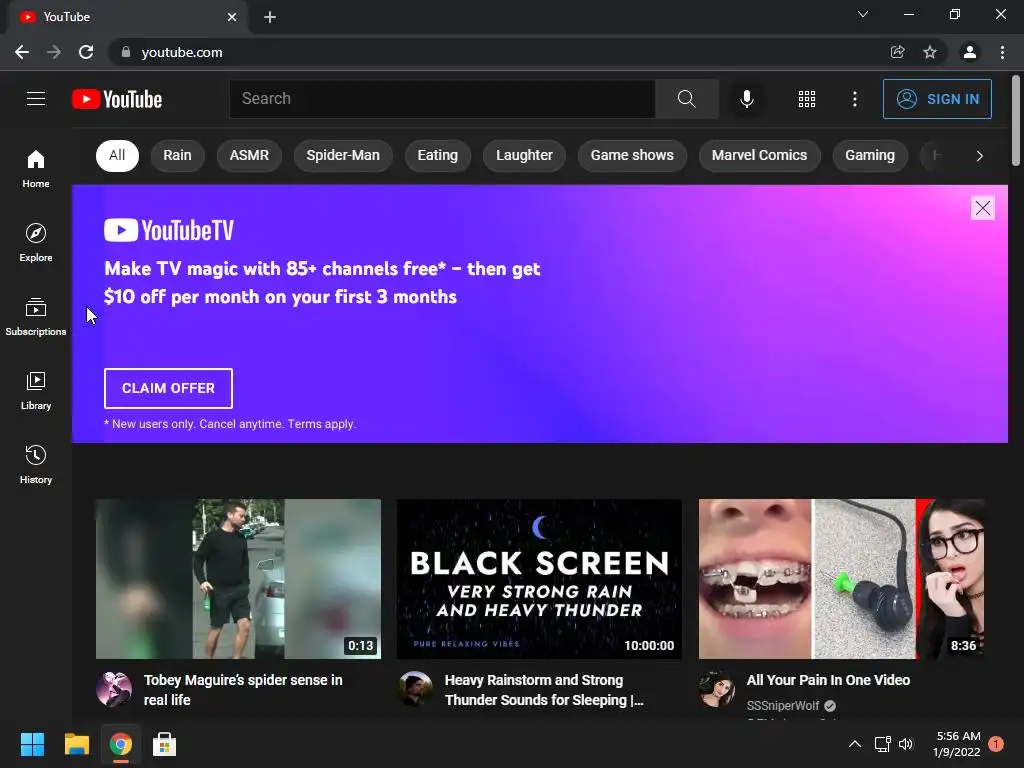Click in the Search input field
Viewport: 1024px width, 768px height.
point(442,99)
